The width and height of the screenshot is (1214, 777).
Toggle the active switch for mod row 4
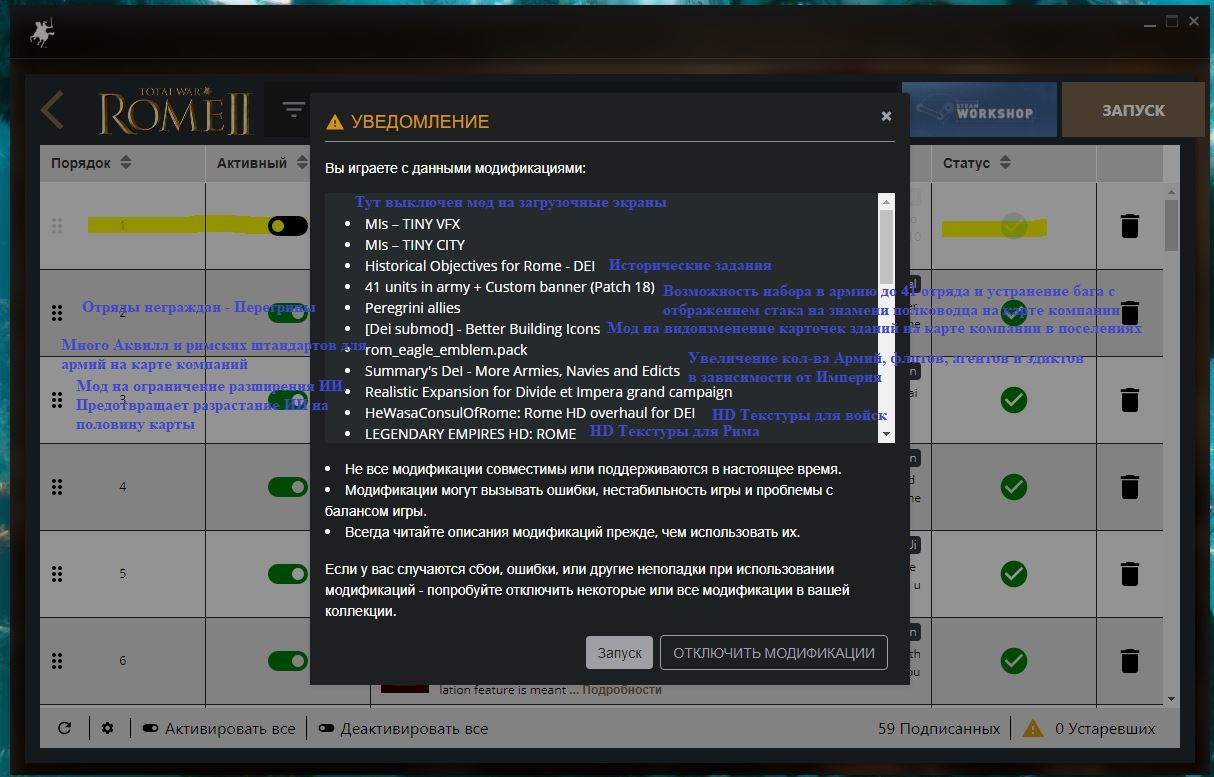pos(287,487)
